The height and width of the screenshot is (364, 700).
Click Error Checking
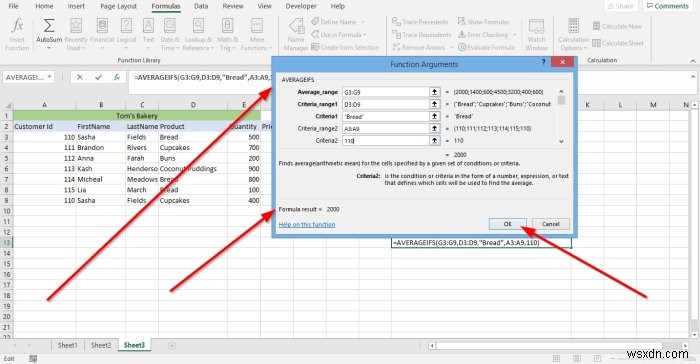point(483,34)
